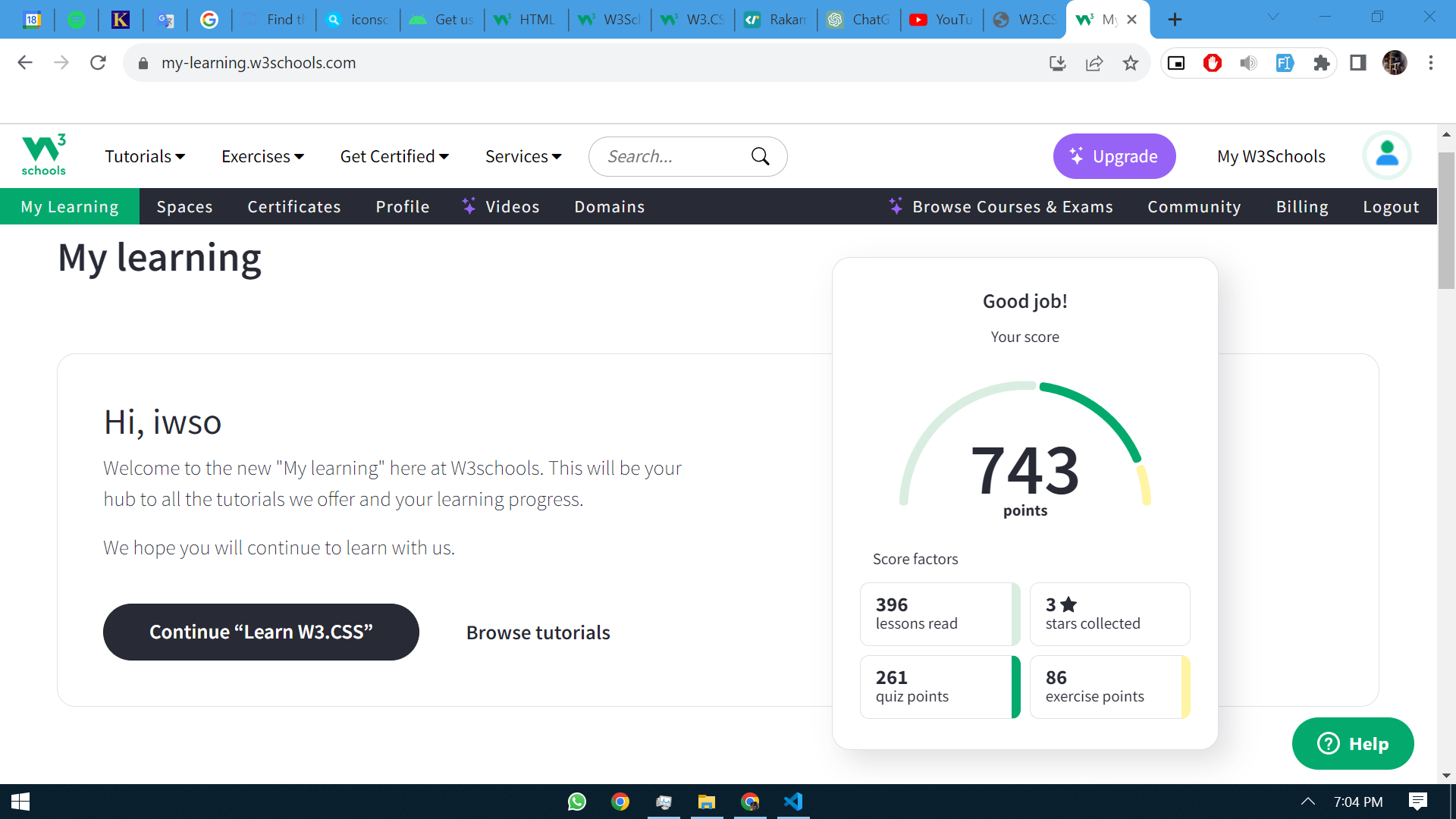The width and height of the screenshot is (1456, 819).
Task: Bookmark the page with the star icon
Action: tap(1131, 63)
